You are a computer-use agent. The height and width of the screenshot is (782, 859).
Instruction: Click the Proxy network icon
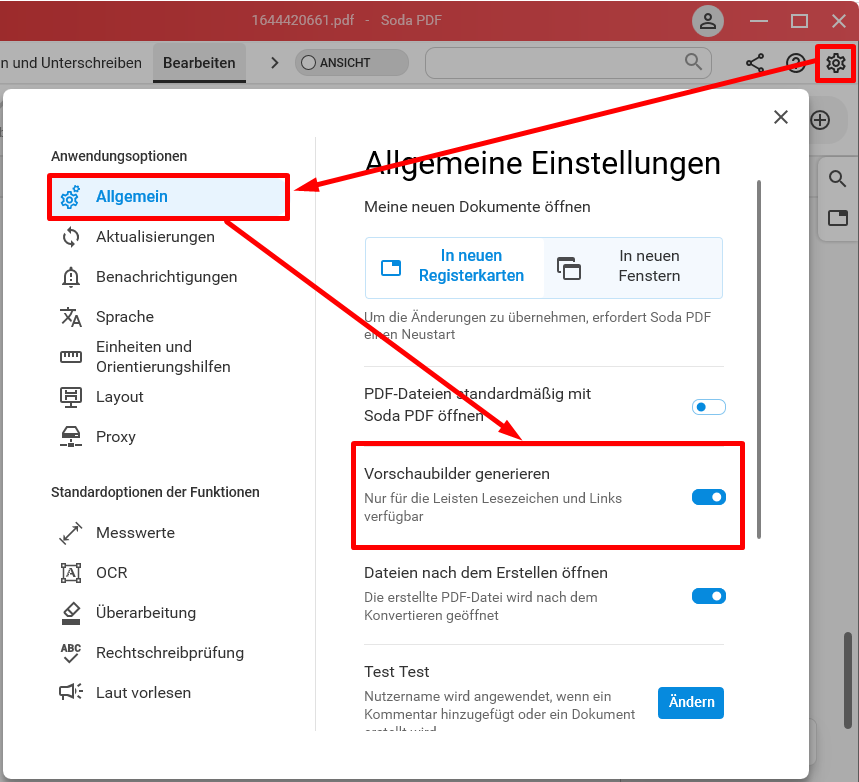[71, 437]
